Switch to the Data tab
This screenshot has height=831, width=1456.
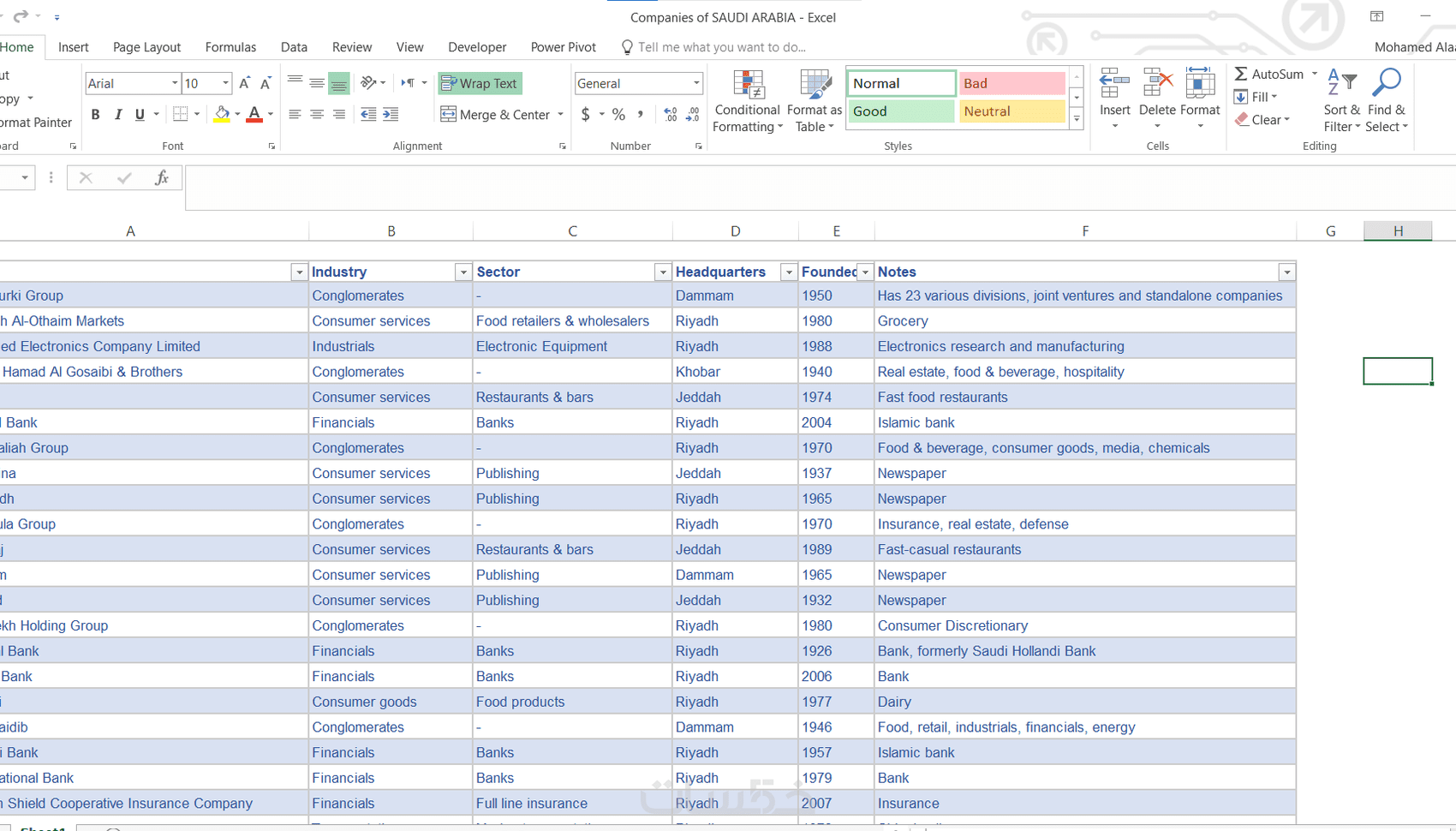[294, 47]
